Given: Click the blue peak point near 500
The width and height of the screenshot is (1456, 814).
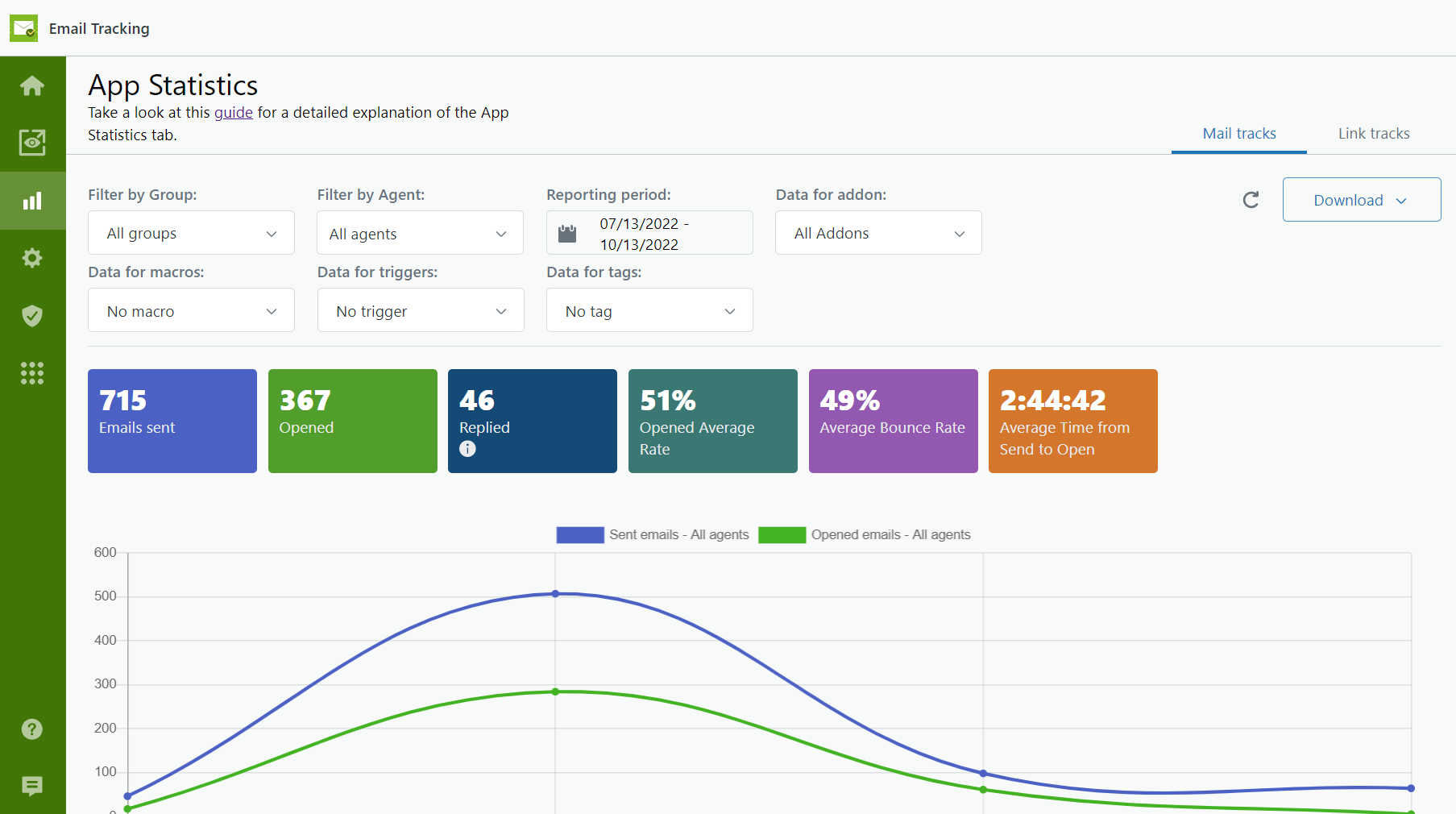Looking at the screenshot, I should [x=555, y=594].
